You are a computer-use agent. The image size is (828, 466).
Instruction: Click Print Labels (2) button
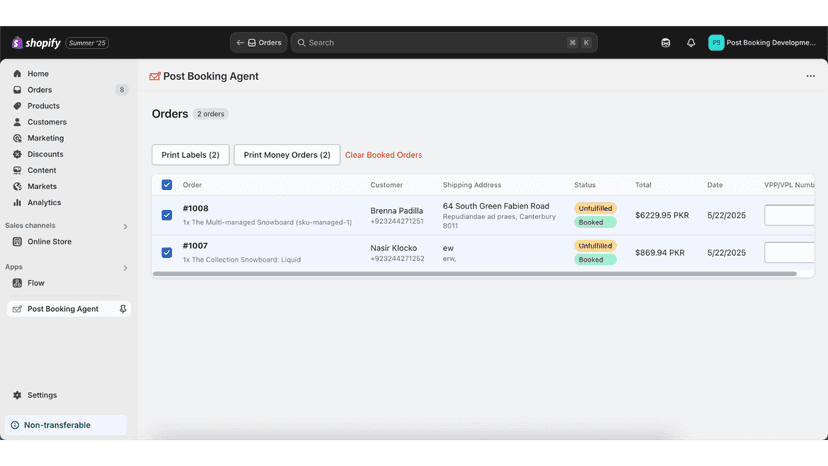pos(191,155)
